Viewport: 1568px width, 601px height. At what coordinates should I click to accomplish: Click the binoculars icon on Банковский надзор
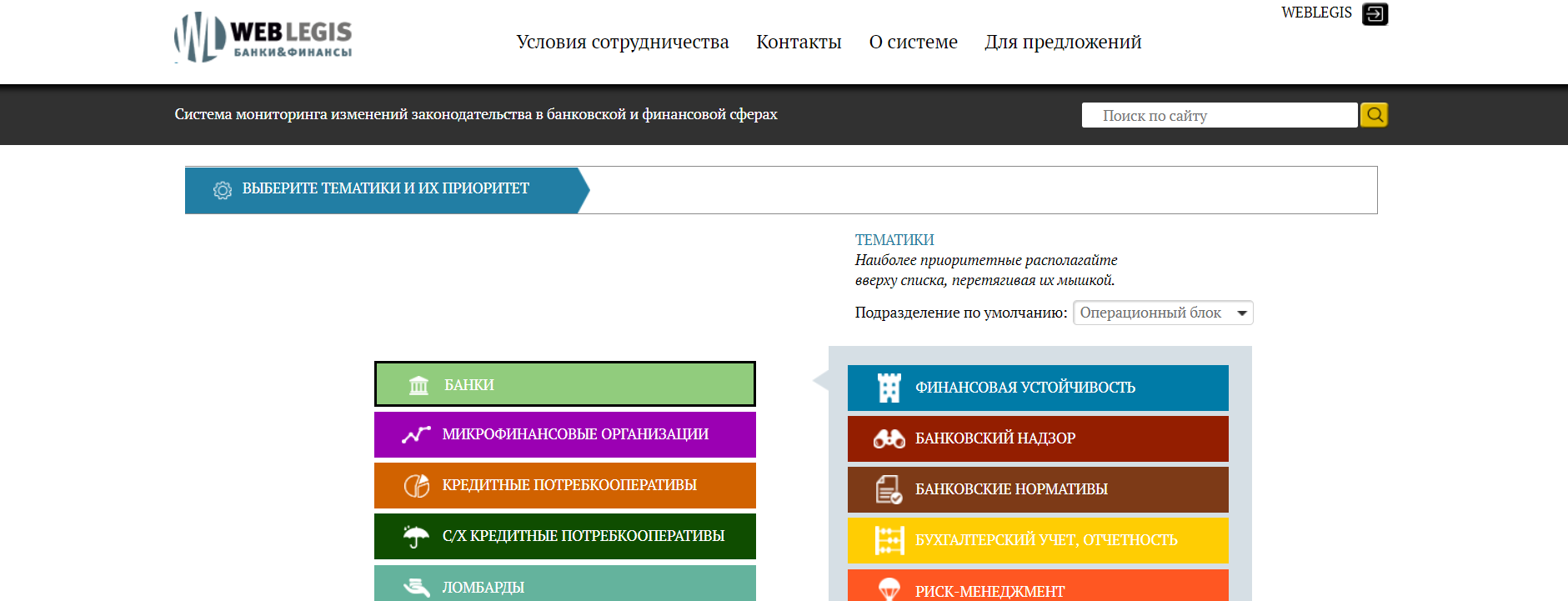pos(889,438)
